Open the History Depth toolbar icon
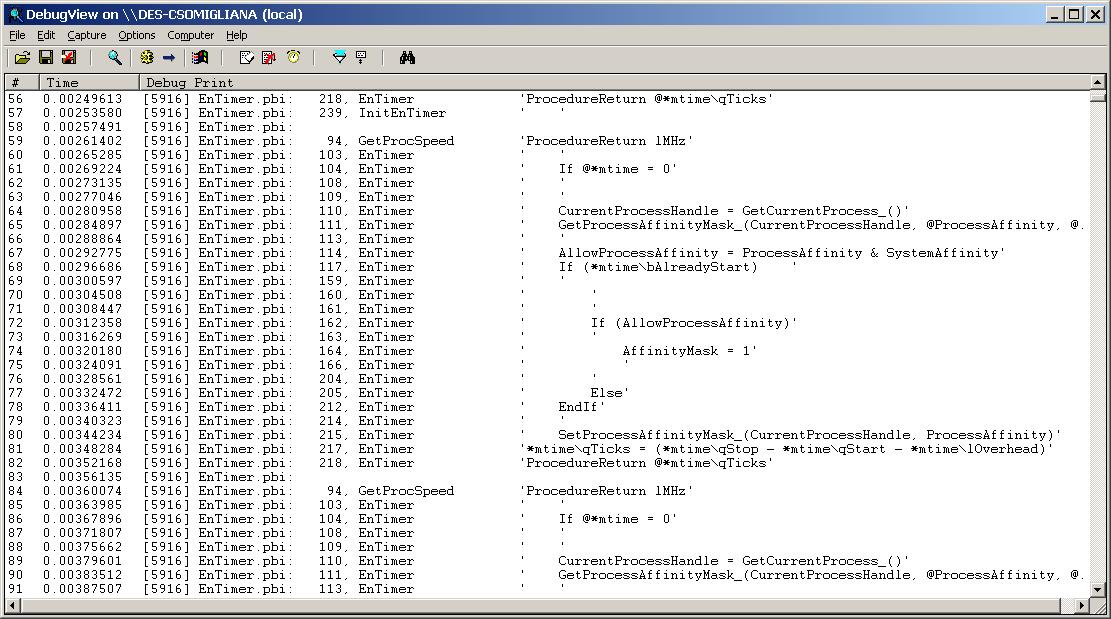 click(361, 57)
